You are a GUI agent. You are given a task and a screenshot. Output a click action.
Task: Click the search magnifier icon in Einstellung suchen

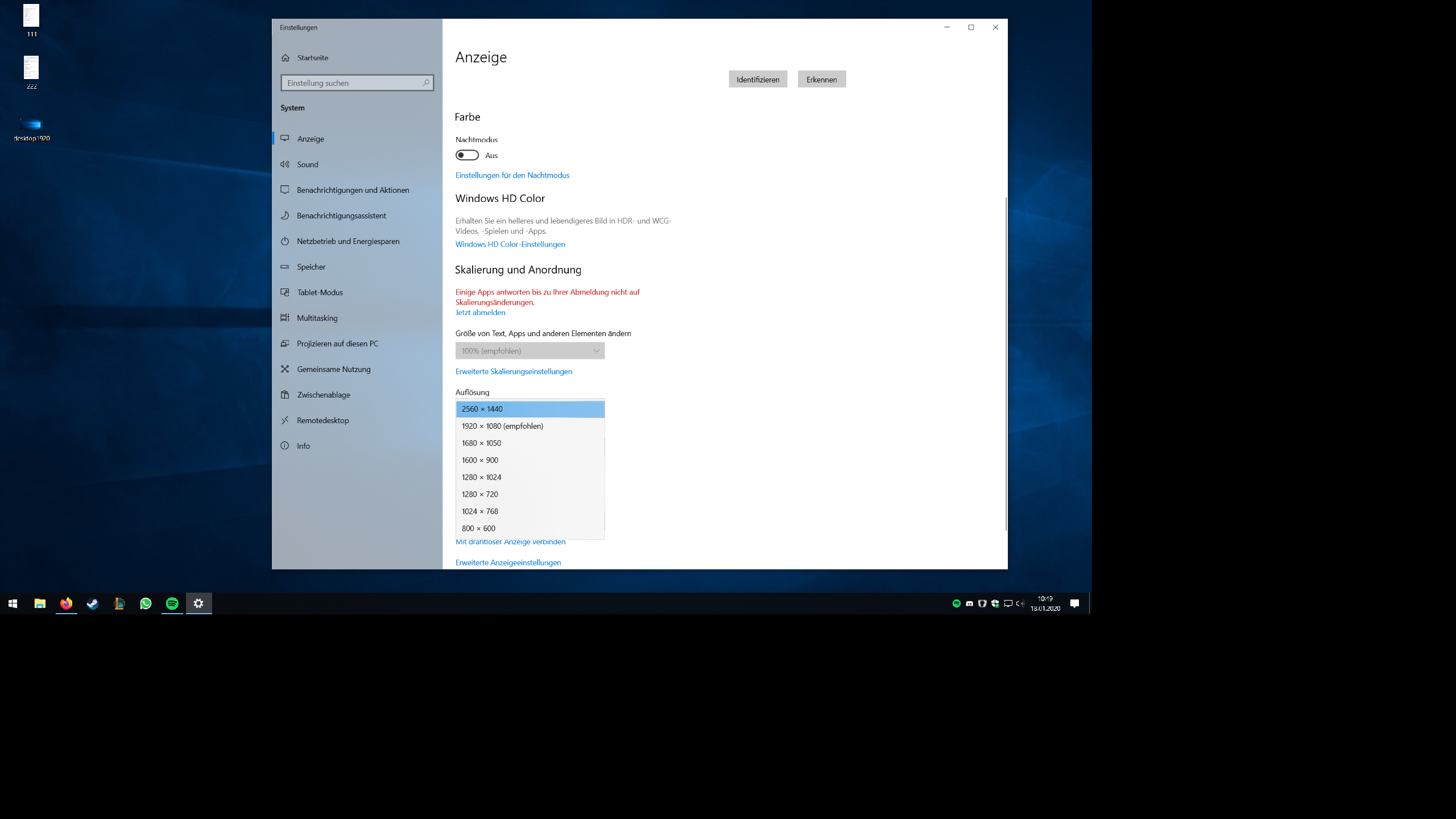[x=426, y=83]
